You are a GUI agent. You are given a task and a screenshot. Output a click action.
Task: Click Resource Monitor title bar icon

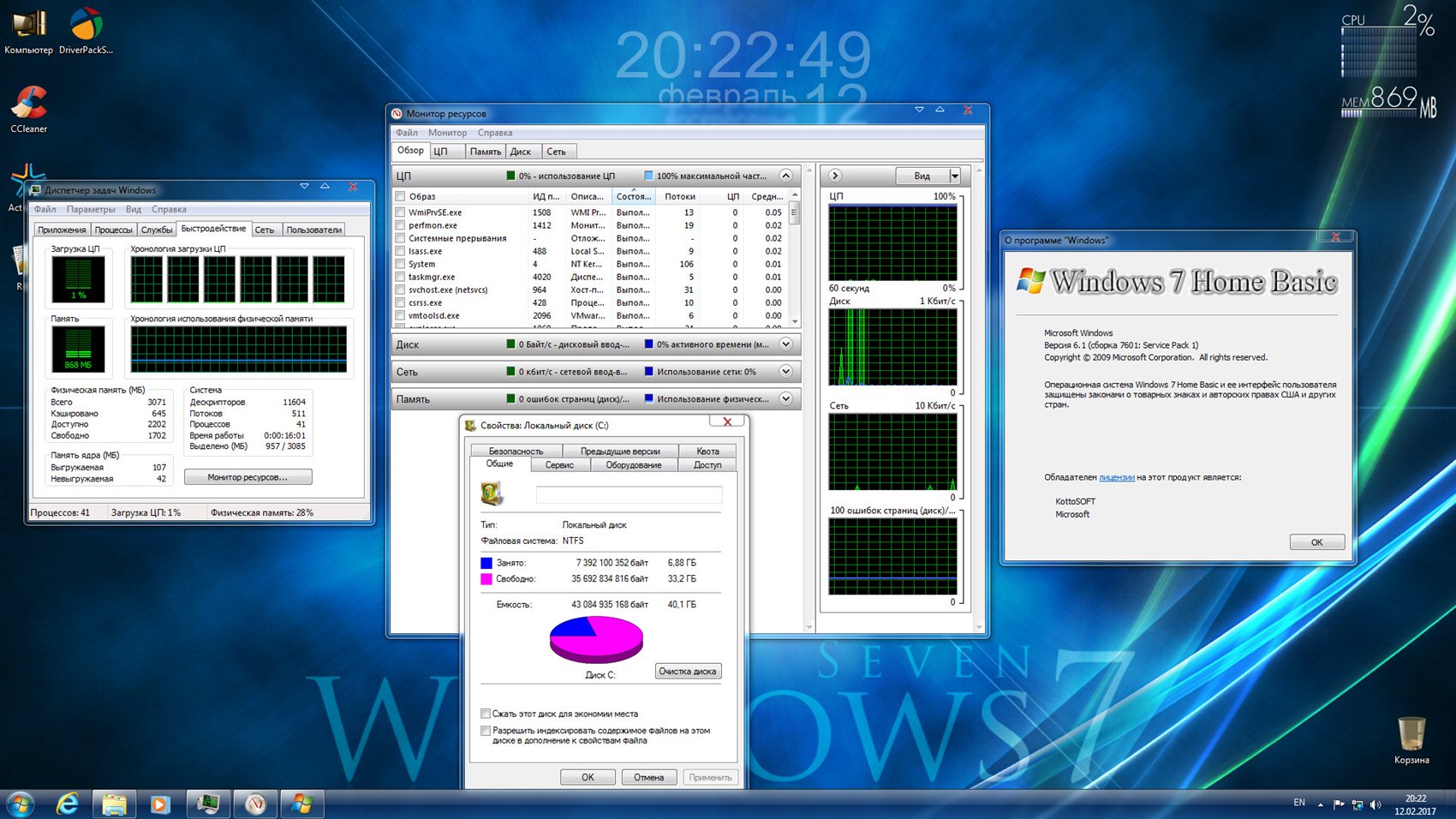[397, 113]
